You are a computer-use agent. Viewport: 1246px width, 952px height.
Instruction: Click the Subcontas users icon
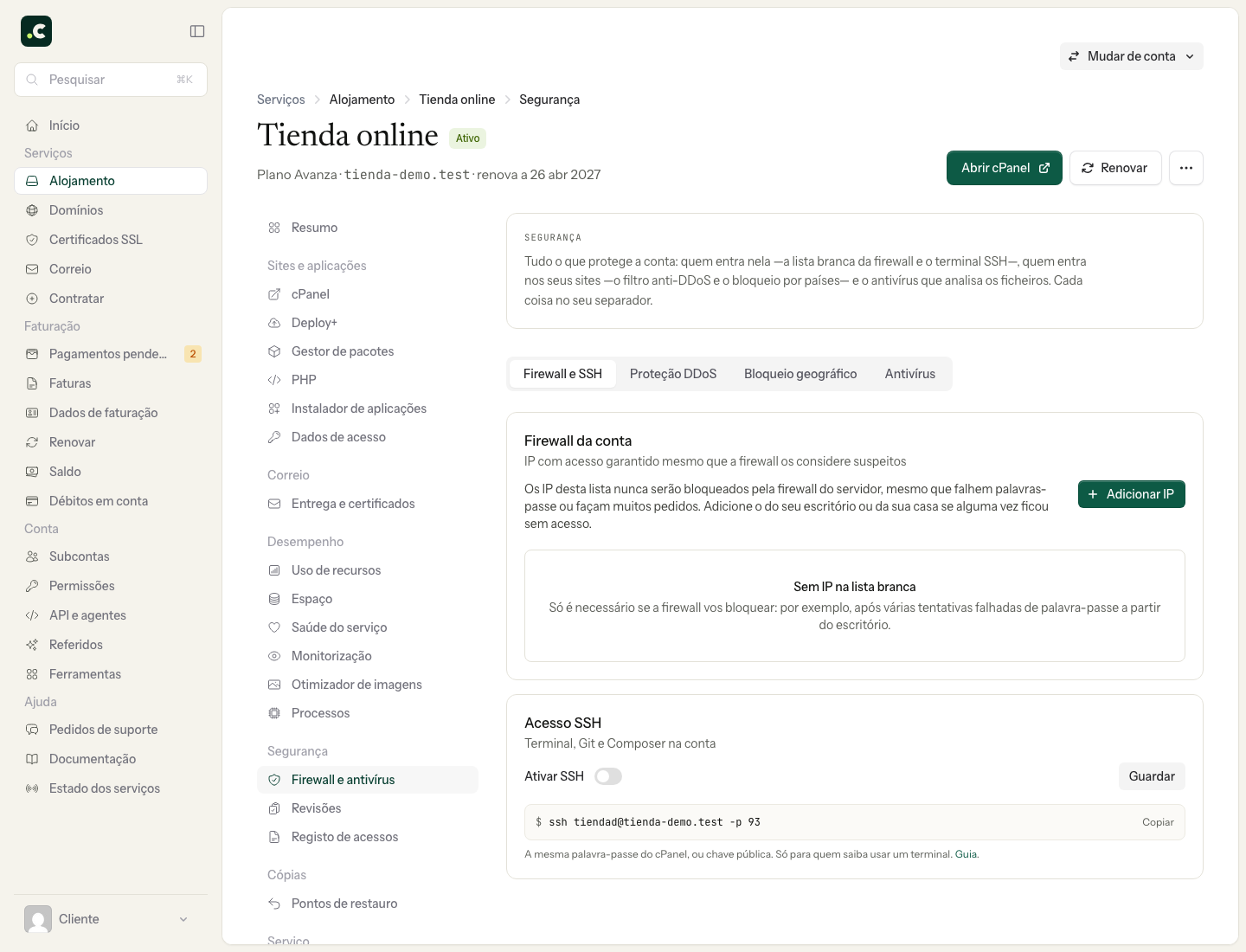(x=32, y=556)
